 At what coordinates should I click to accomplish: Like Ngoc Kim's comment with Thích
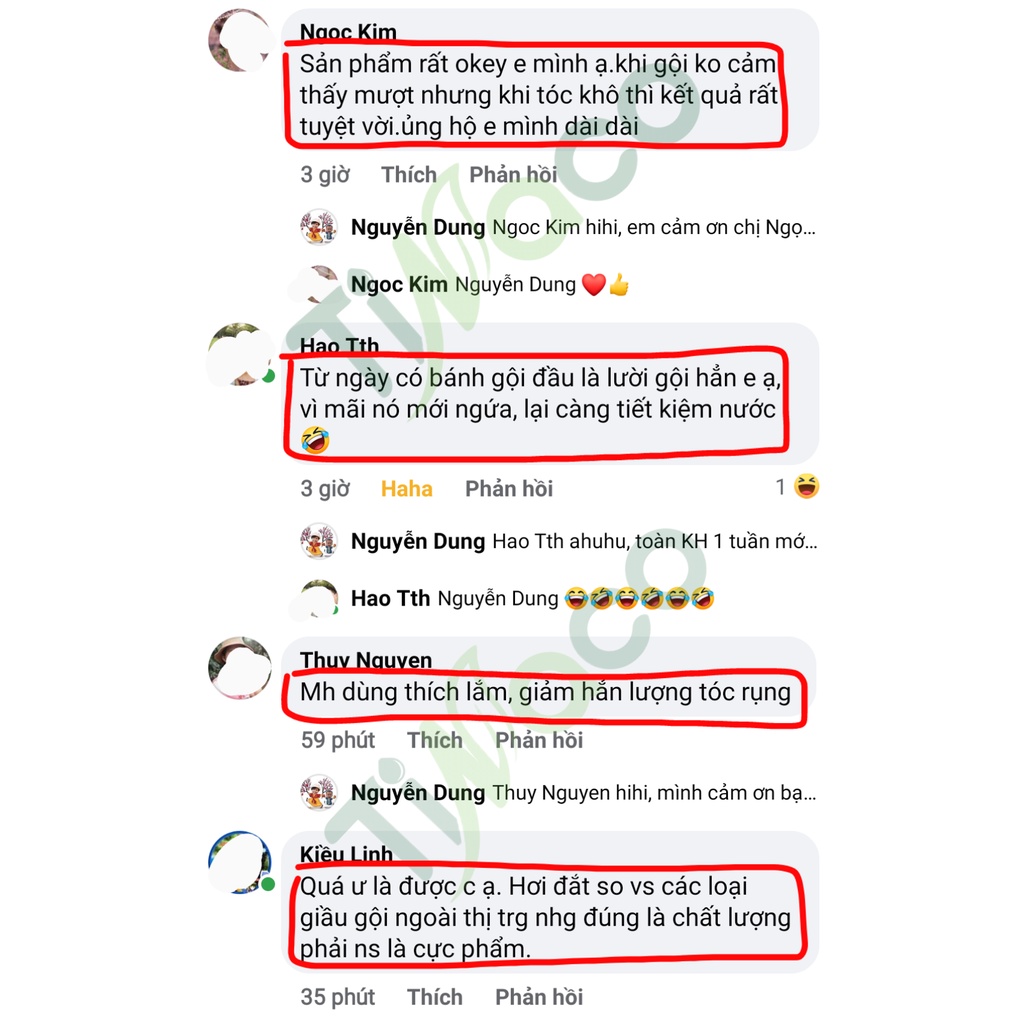point(409,174)
